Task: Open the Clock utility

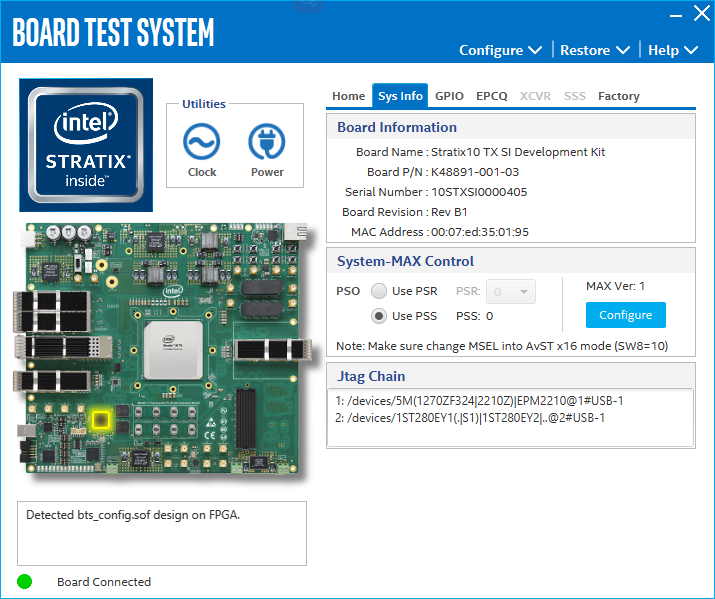Action: tap(202, 150)
